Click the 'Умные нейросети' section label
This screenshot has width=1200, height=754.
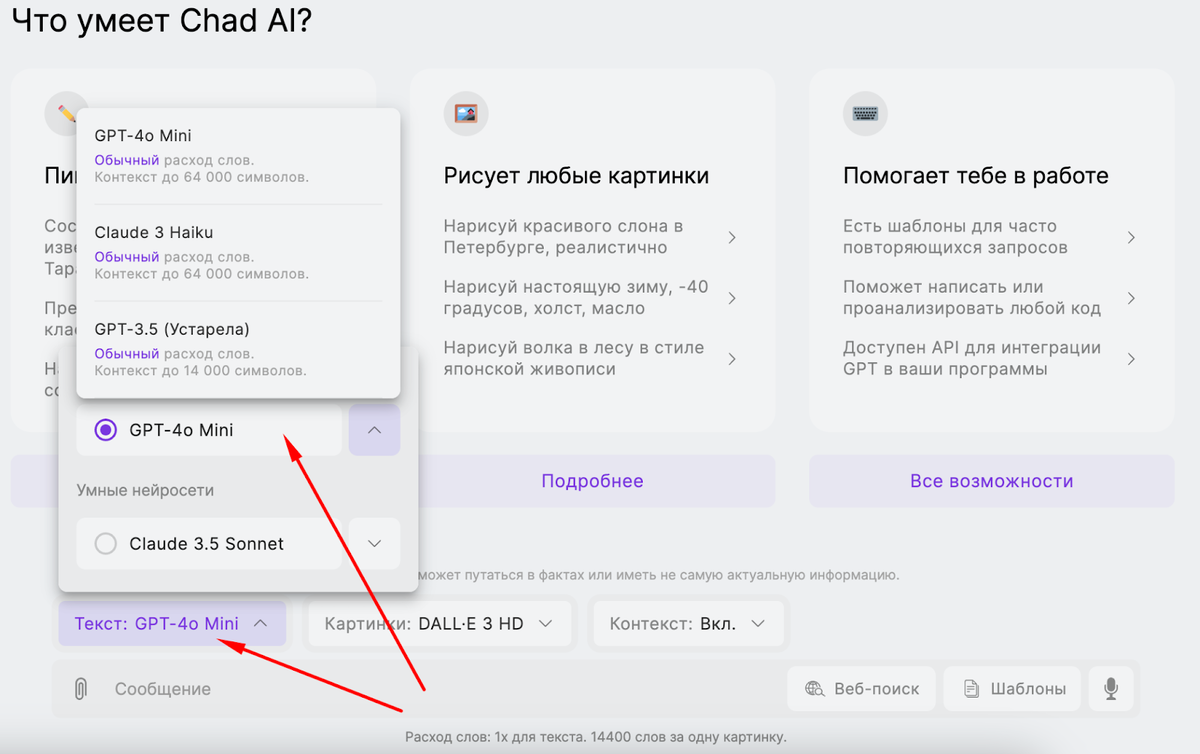[x=146, y=490]
